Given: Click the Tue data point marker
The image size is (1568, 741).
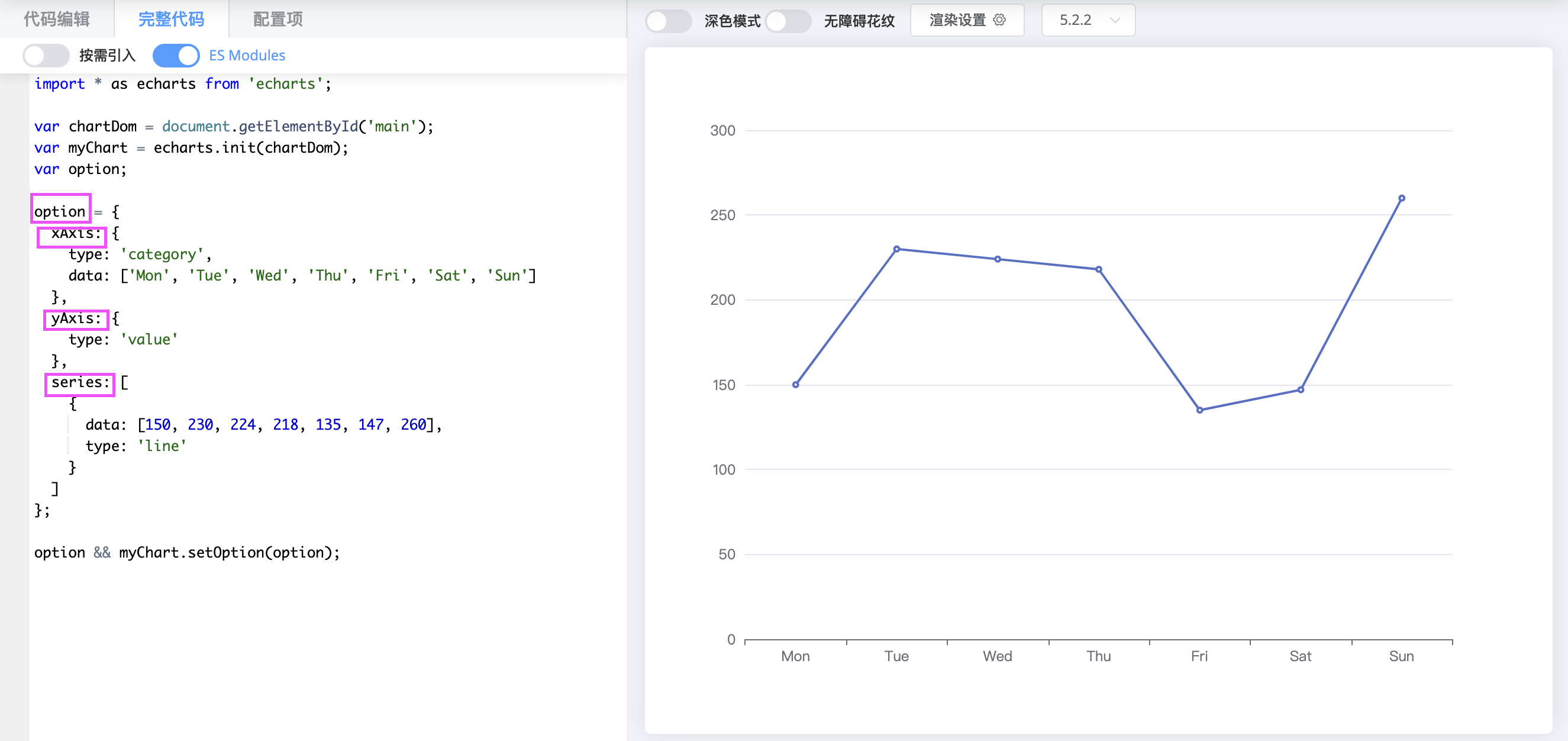Looking at the screenshot, I should pos(896,249).
